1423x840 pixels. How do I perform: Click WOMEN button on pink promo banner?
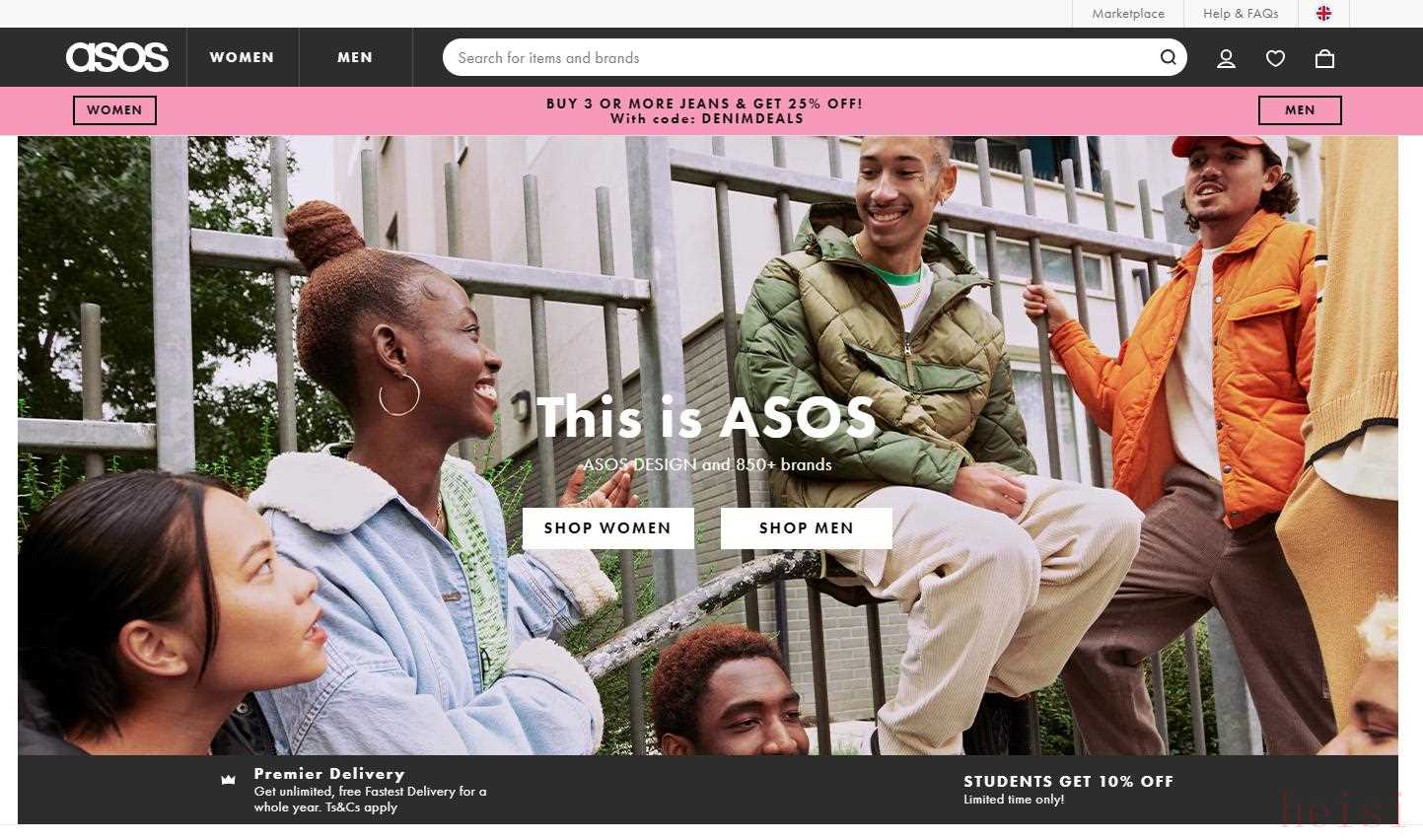point(114,110)
